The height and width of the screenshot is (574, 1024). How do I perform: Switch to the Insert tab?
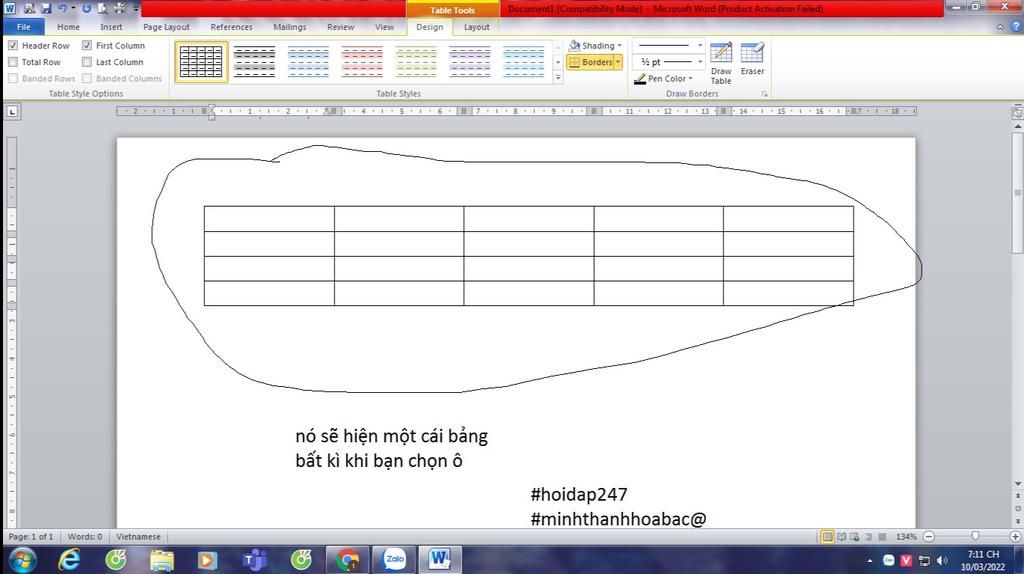(111, 27)
